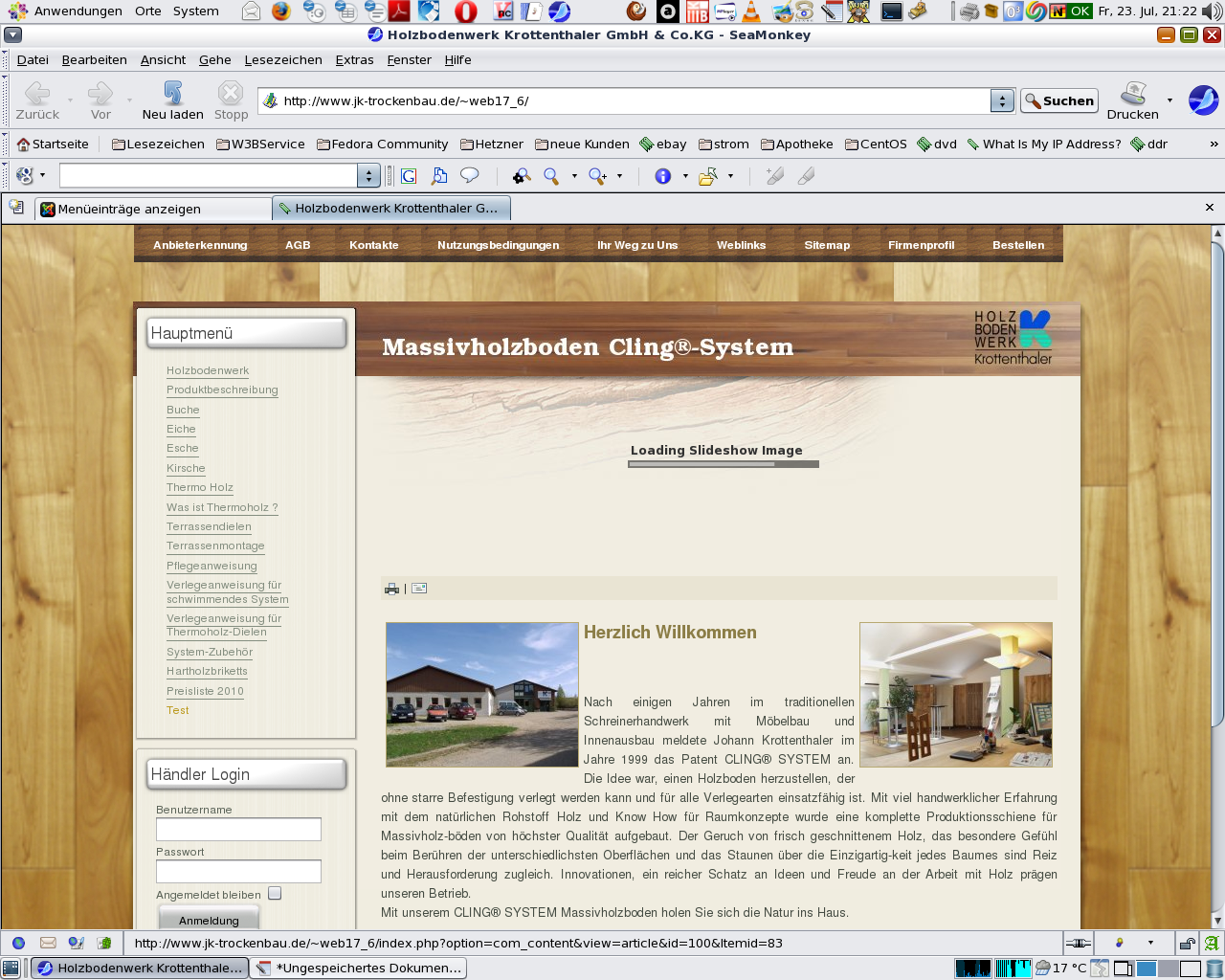Image resolution: width=1225 pixels, height=980 pixels.
Task: Click the vertical page scrollbar thumb
Action: 1217,483
